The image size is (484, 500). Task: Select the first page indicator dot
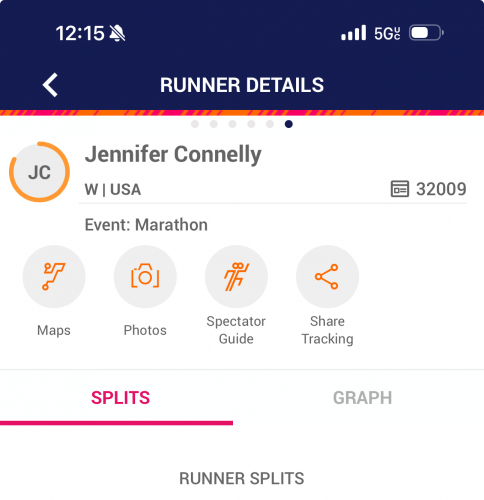pos(195,124)
